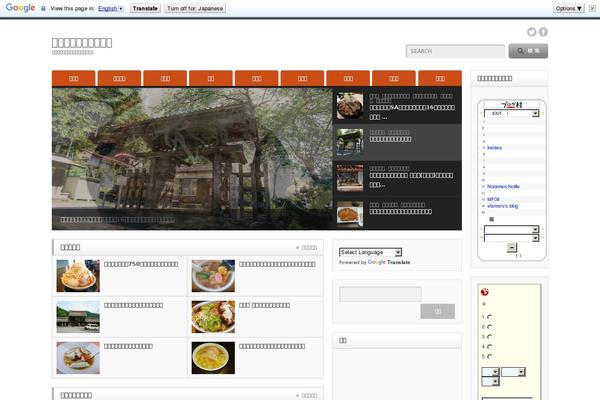Open the Noramen blog link
Screen dimensions: 600x400
tap(503, 186)
